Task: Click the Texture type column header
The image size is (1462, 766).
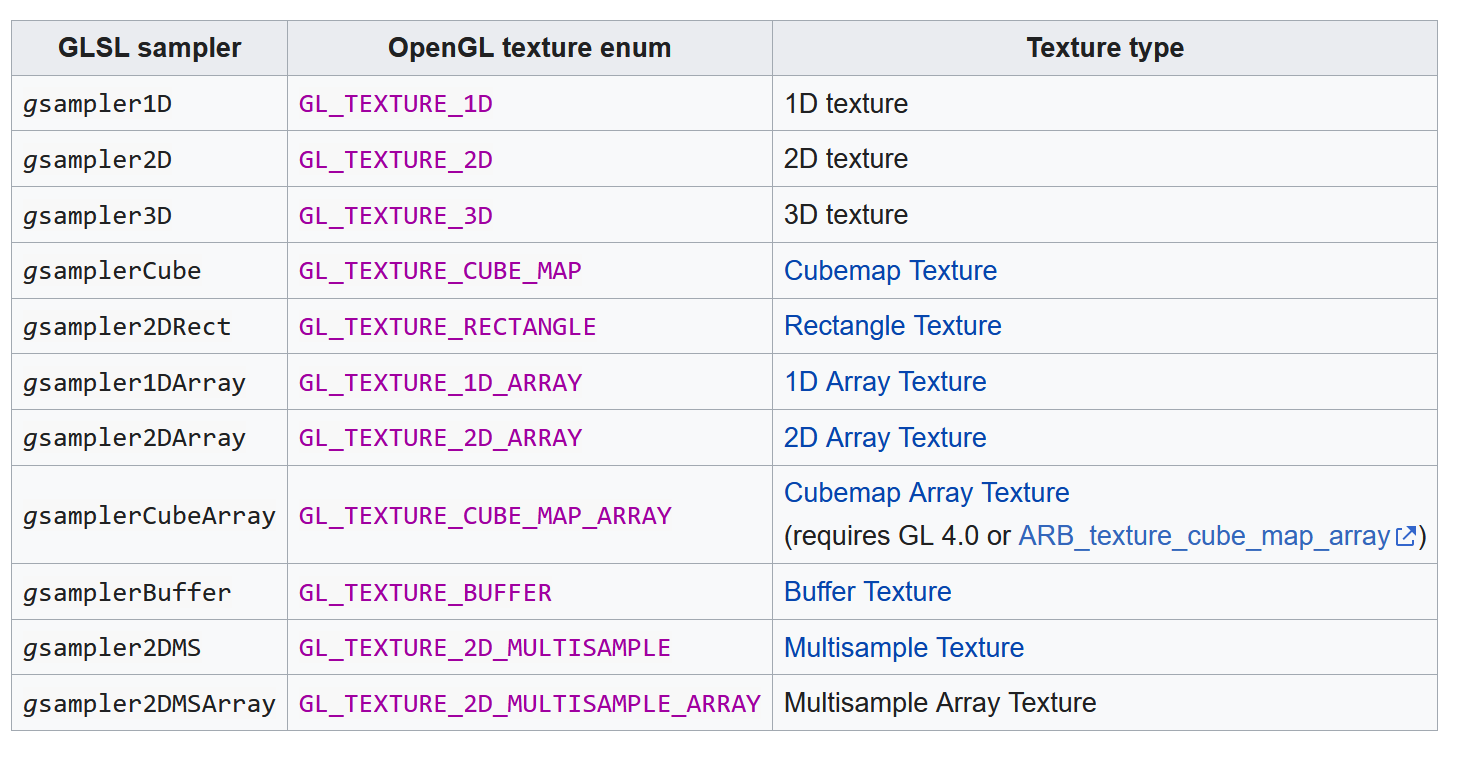Action: point(1104,48)
